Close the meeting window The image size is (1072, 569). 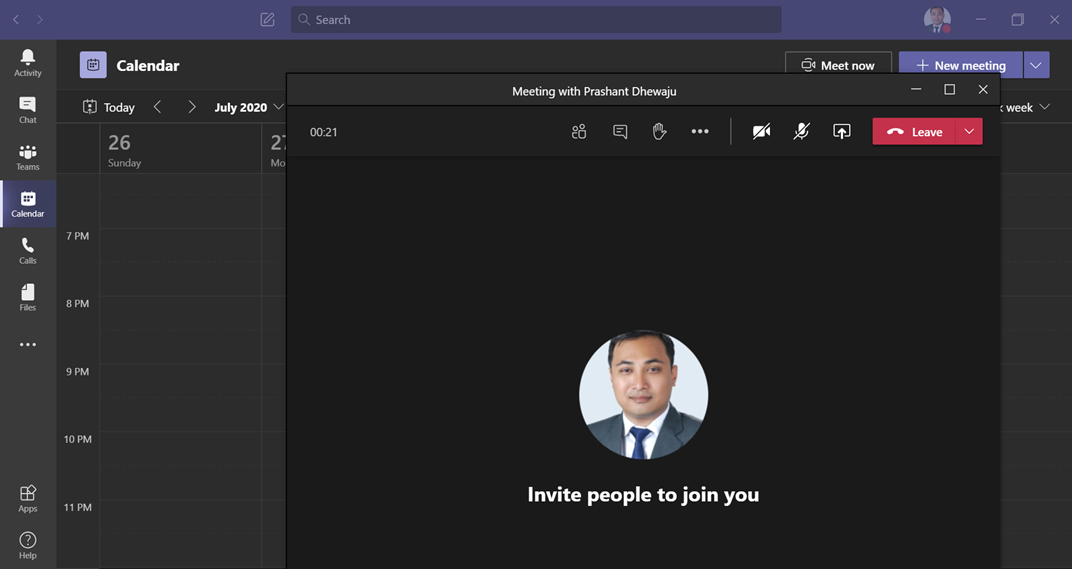(983, 90)
